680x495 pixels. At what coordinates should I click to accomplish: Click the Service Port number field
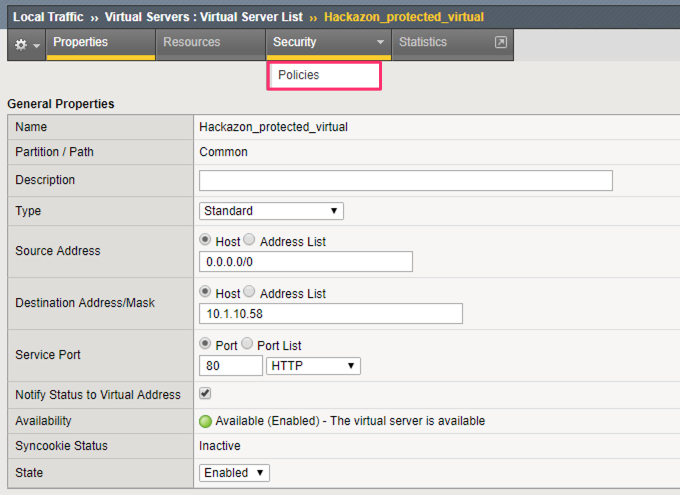[231, 366]
